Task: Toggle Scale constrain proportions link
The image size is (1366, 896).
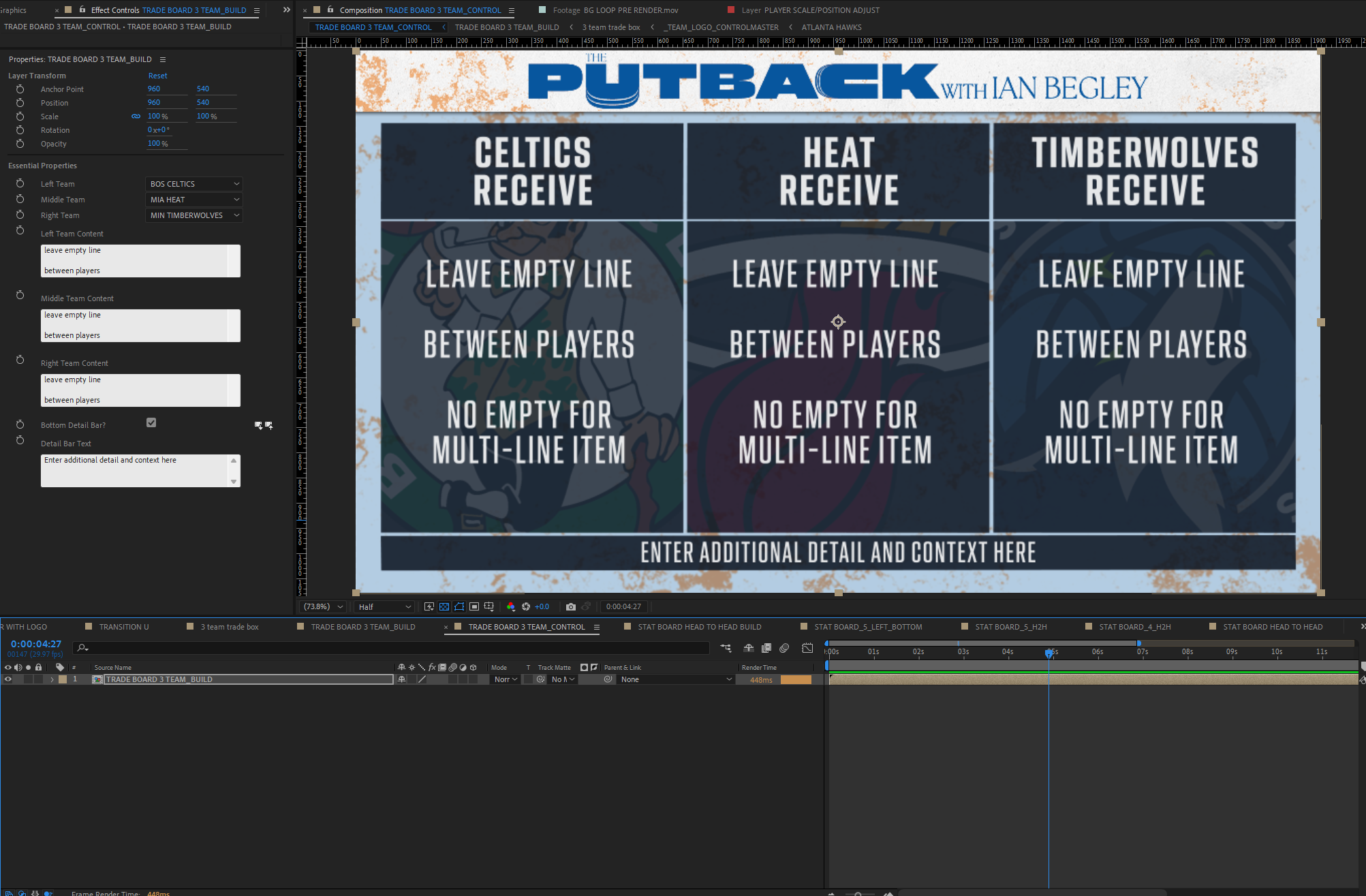Action: [136, 117]
